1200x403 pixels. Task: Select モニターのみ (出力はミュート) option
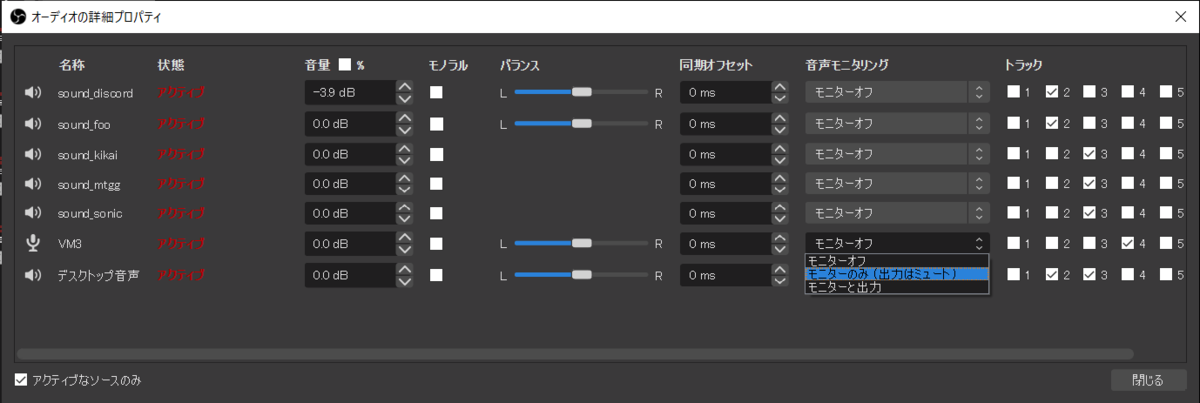897,274
